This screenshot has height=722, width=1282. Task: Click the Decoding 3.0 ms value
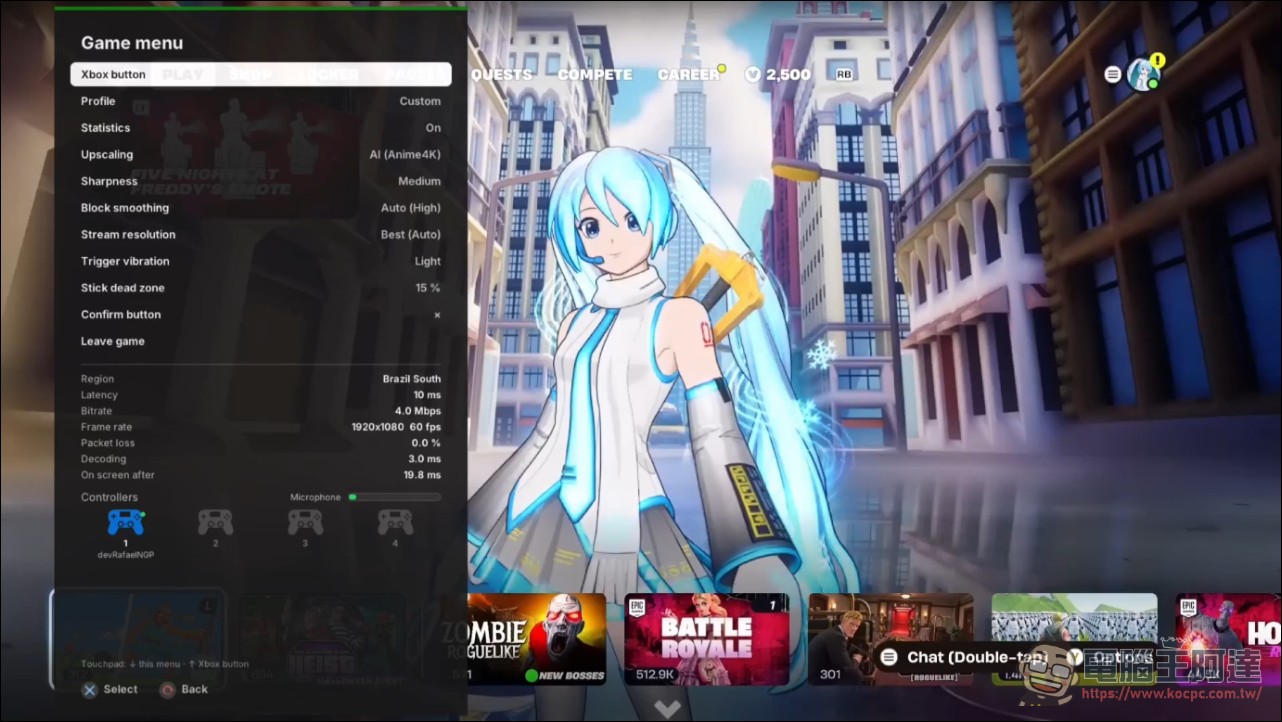click(x=424, y=459)
